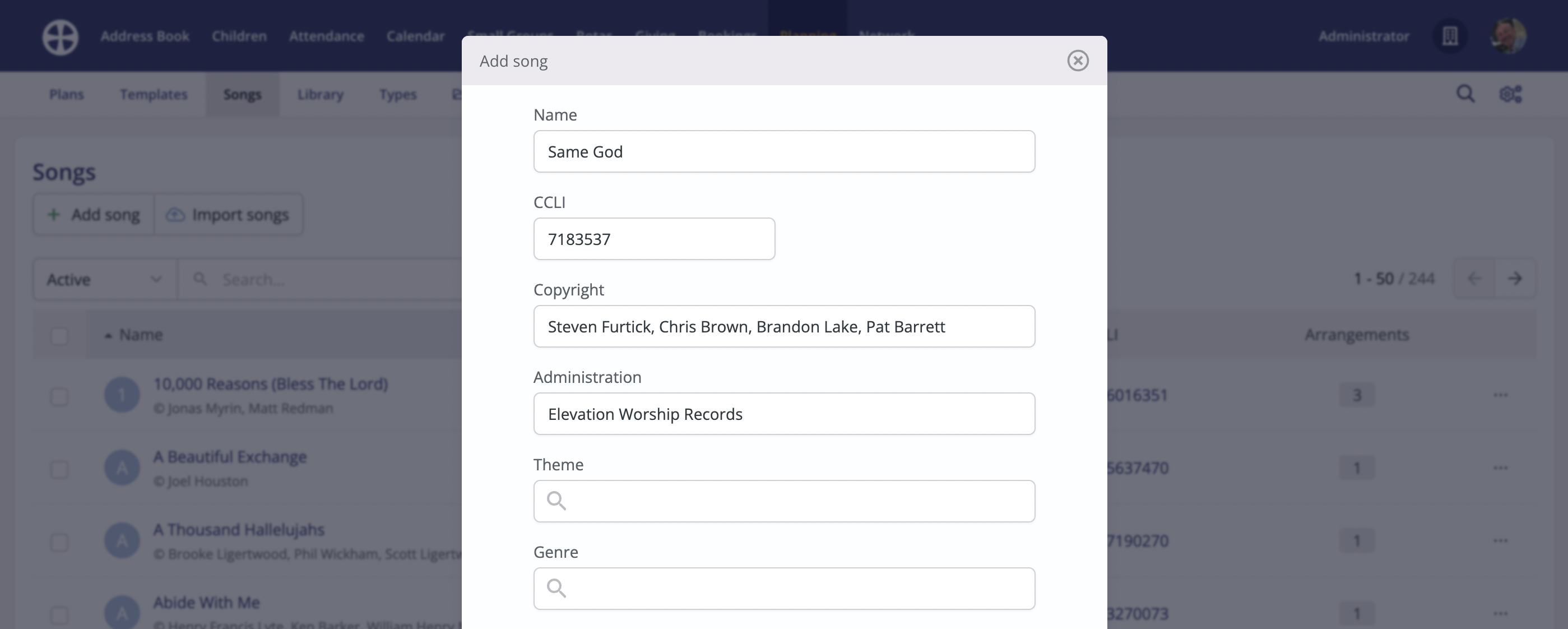Open the user profile avatar

1507,36
